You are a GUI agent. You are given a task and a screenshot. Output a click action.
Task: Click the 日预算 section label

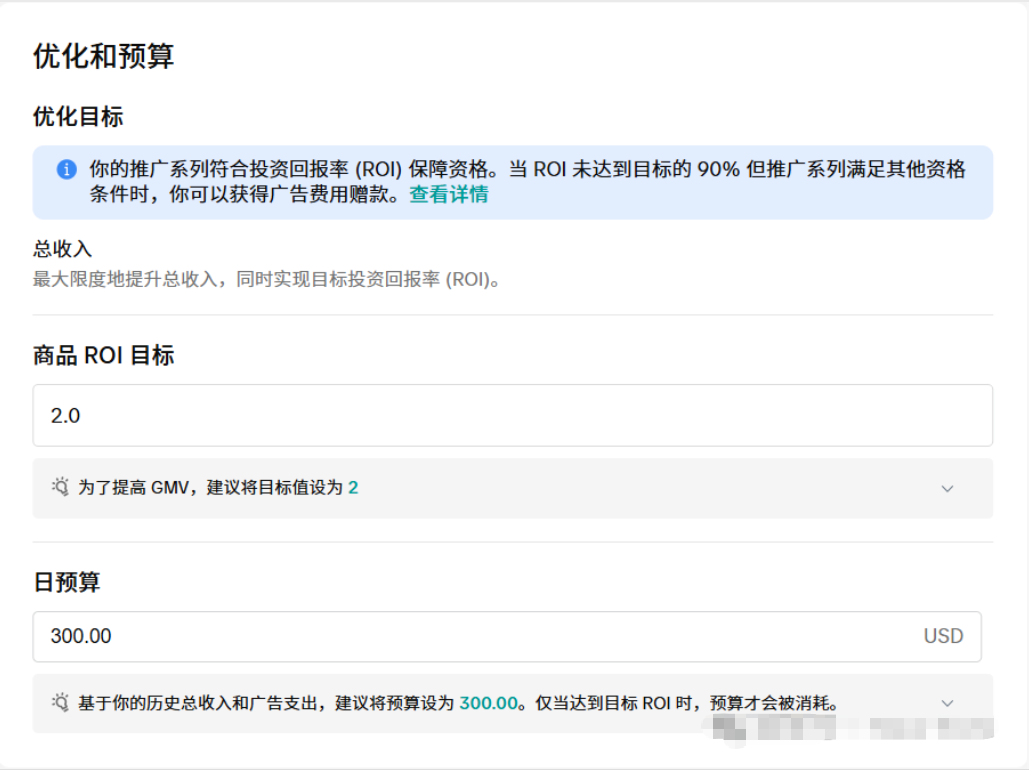tap(67, 582)
